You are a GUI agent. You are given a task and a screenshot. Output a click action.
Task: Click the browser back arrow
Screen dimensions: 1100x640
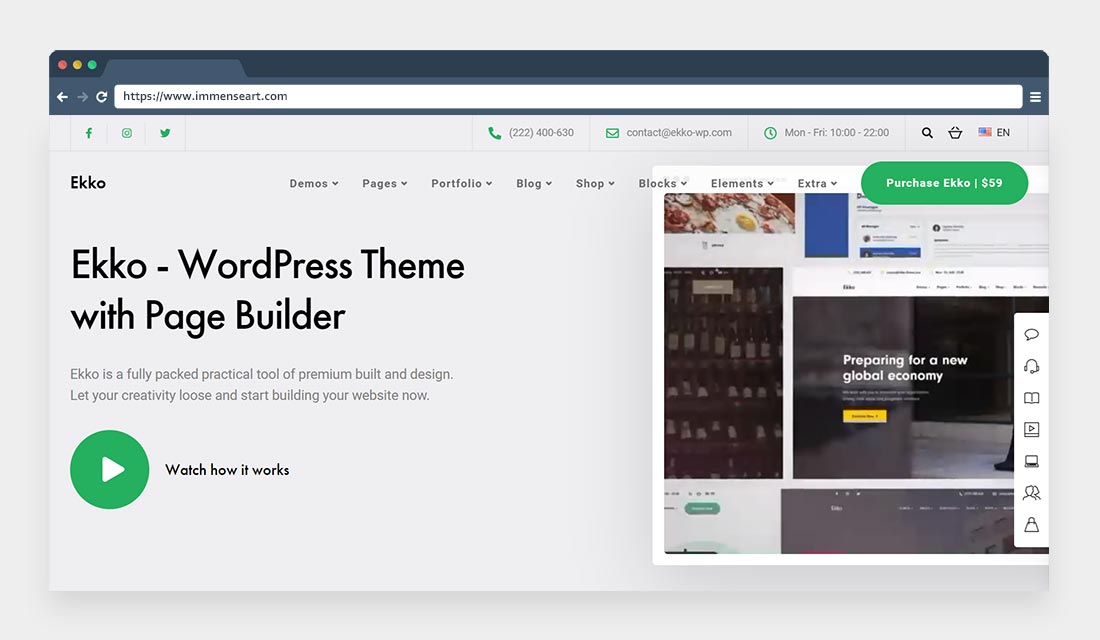[x=62, y=97]
